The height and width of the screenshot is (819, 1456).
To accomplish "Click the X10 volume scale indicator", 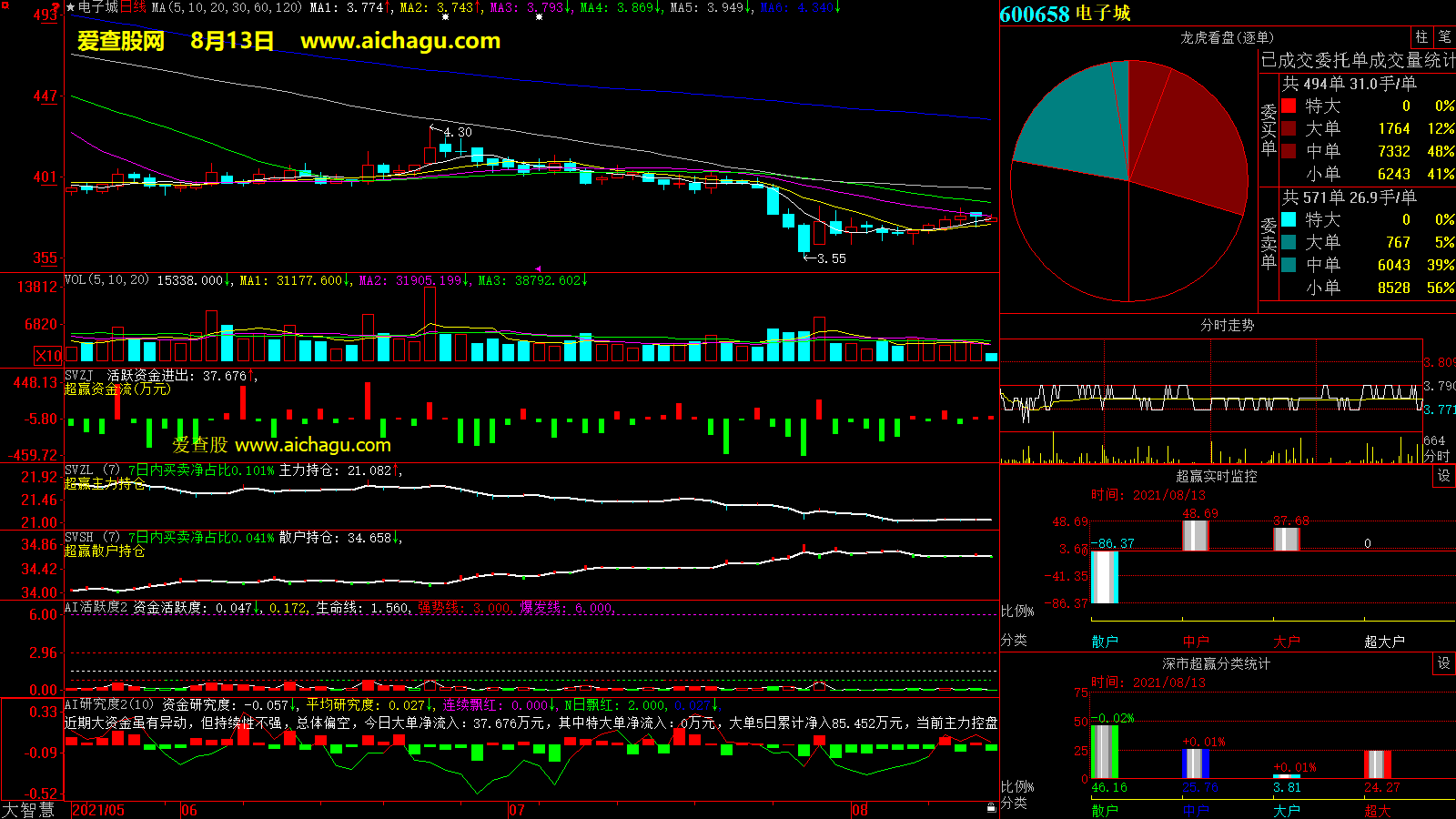I will [x=48, y=356].
